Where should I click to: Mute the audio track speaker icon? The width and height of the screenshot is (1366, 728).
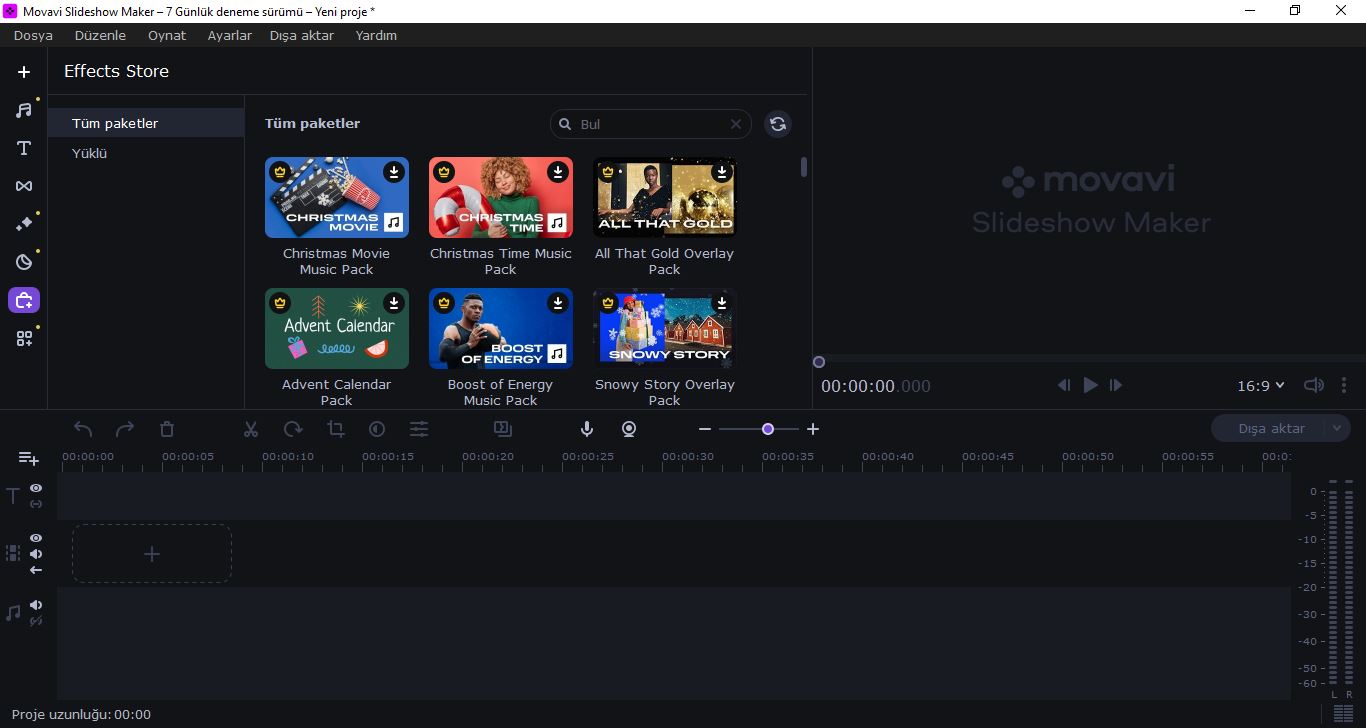pyautogui.click(x=36, y=605)
